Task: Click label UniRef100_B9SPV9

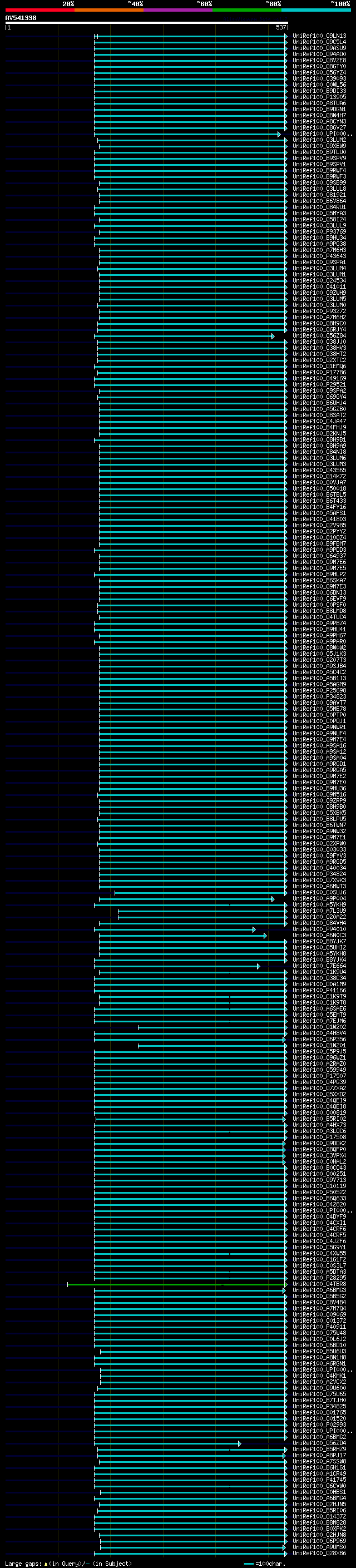Action: (319, 159)
